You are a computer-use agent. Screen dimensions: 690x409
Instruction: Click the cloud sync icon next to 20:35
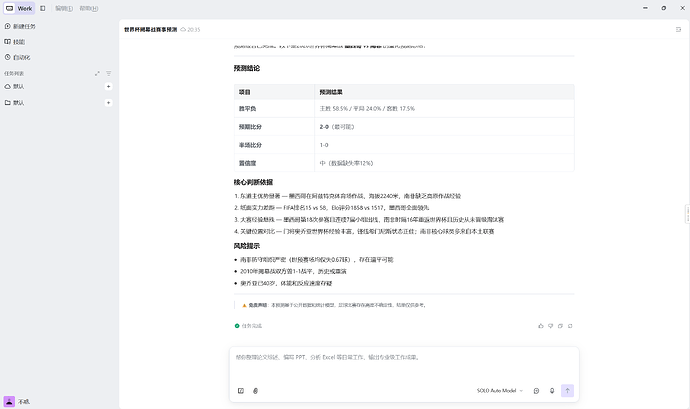[x=183, y=29]
